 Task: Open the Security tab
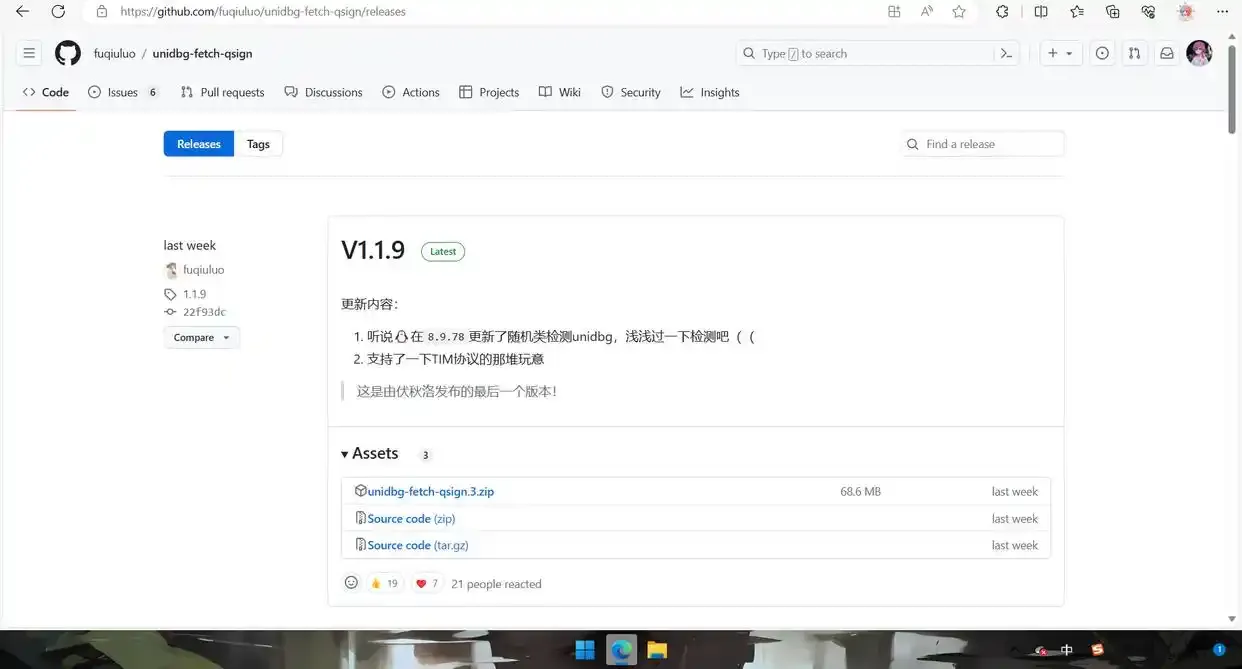point(631,92)
